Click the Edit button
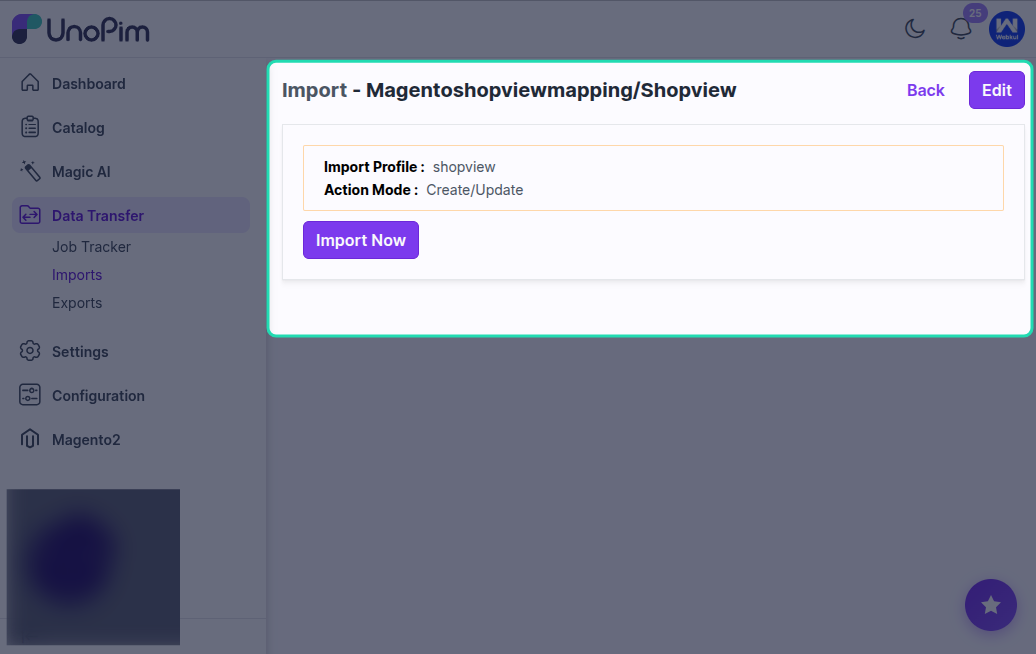 tap(996, 90)
